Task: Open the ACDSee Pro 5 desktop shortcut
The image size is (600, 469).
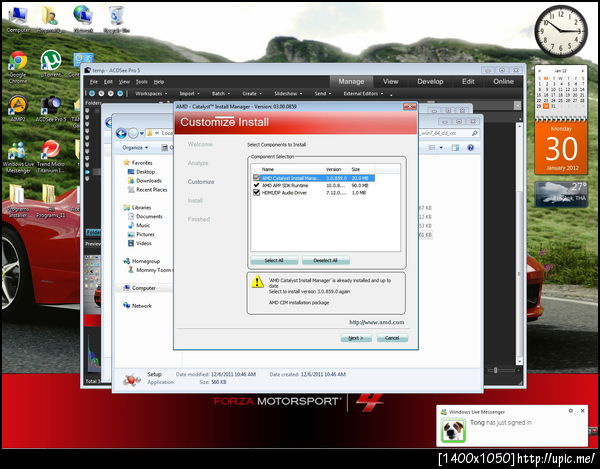Action: pos(51,109)
